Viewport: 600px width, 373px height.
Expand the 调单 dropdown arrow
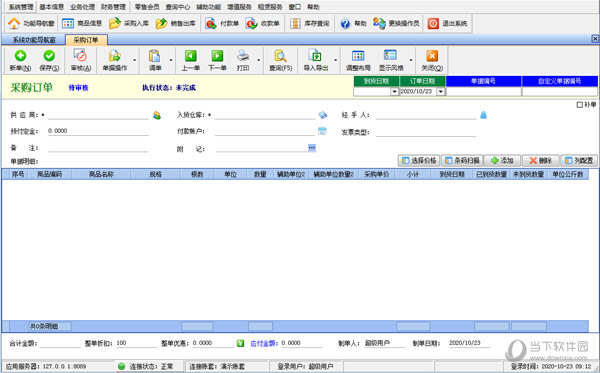pos(171,60)
